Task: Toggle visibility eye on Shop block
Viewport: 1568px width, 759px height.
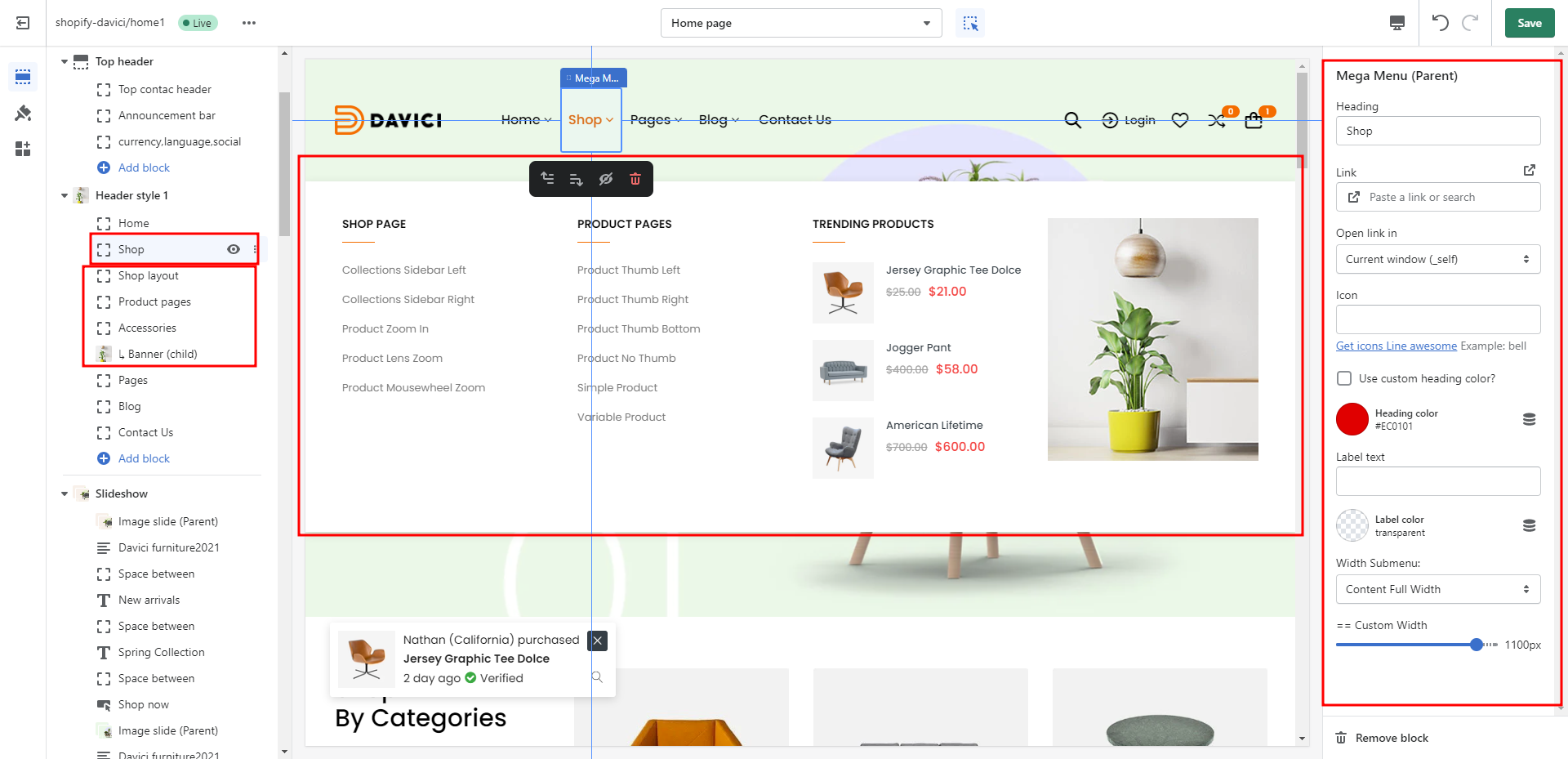Action: coord(234,249)
